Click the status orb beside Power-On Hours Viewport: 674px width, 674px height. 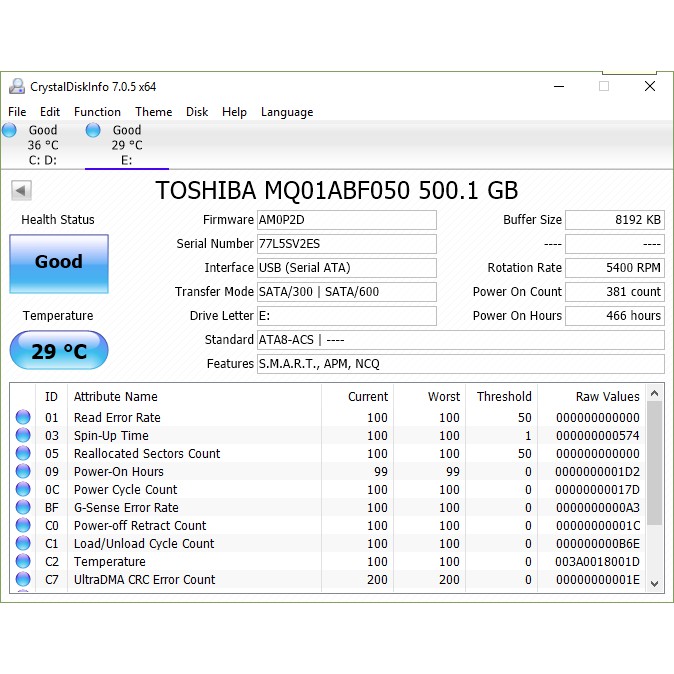pyautogui.click(x=23, y=472)
